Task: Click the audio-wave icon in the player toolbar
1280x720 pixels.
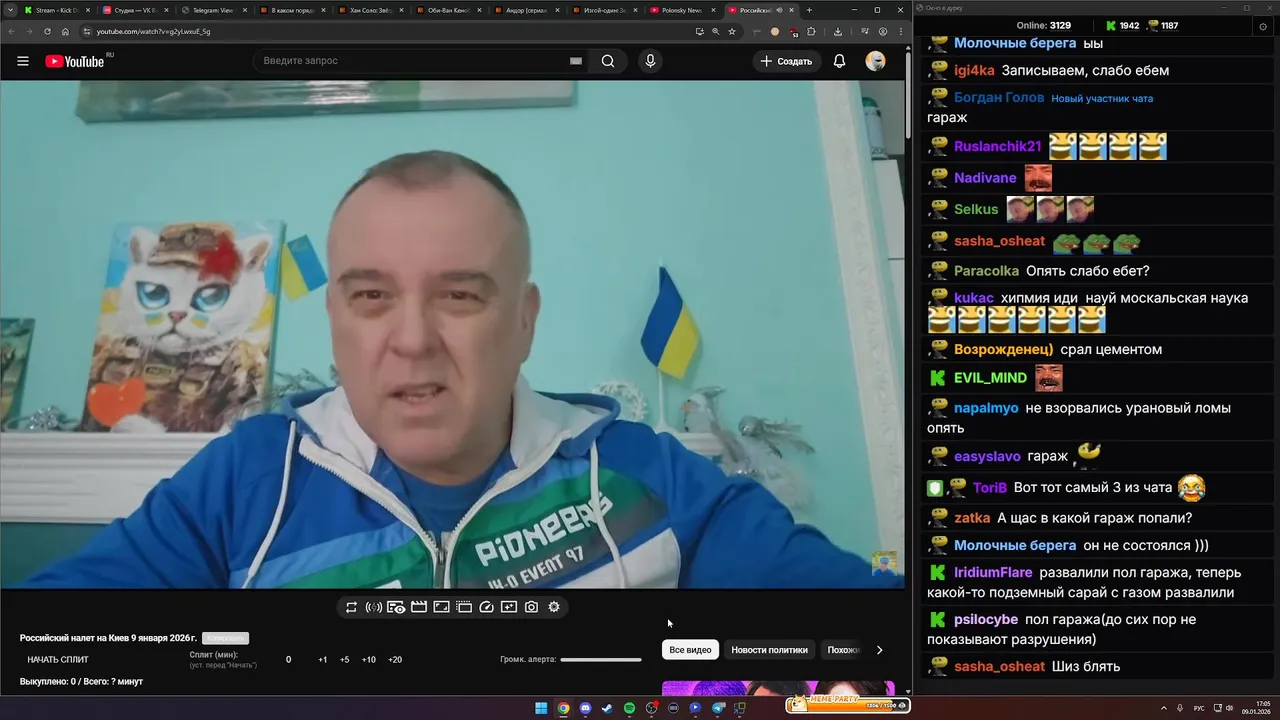Action: [374, 607]
